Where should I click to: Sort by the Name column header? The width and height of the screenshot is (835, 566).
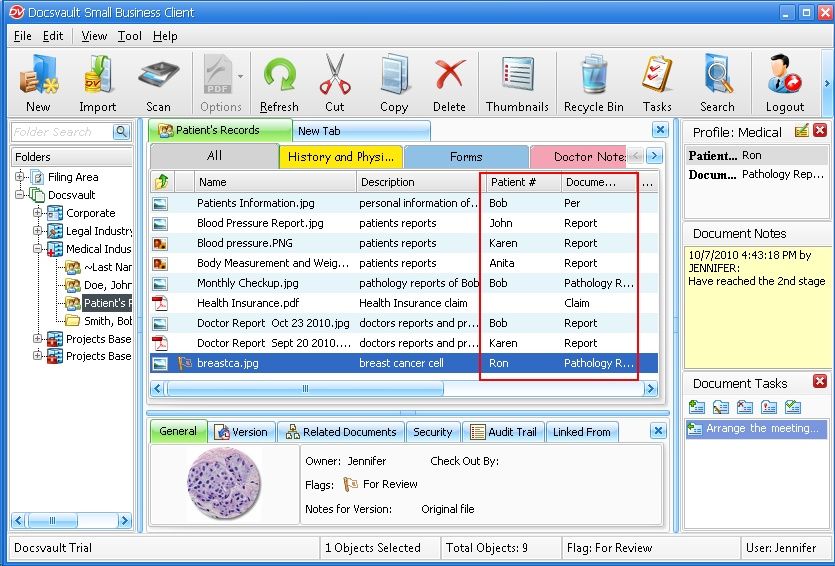pyautogui.click(x=275, y=182)
